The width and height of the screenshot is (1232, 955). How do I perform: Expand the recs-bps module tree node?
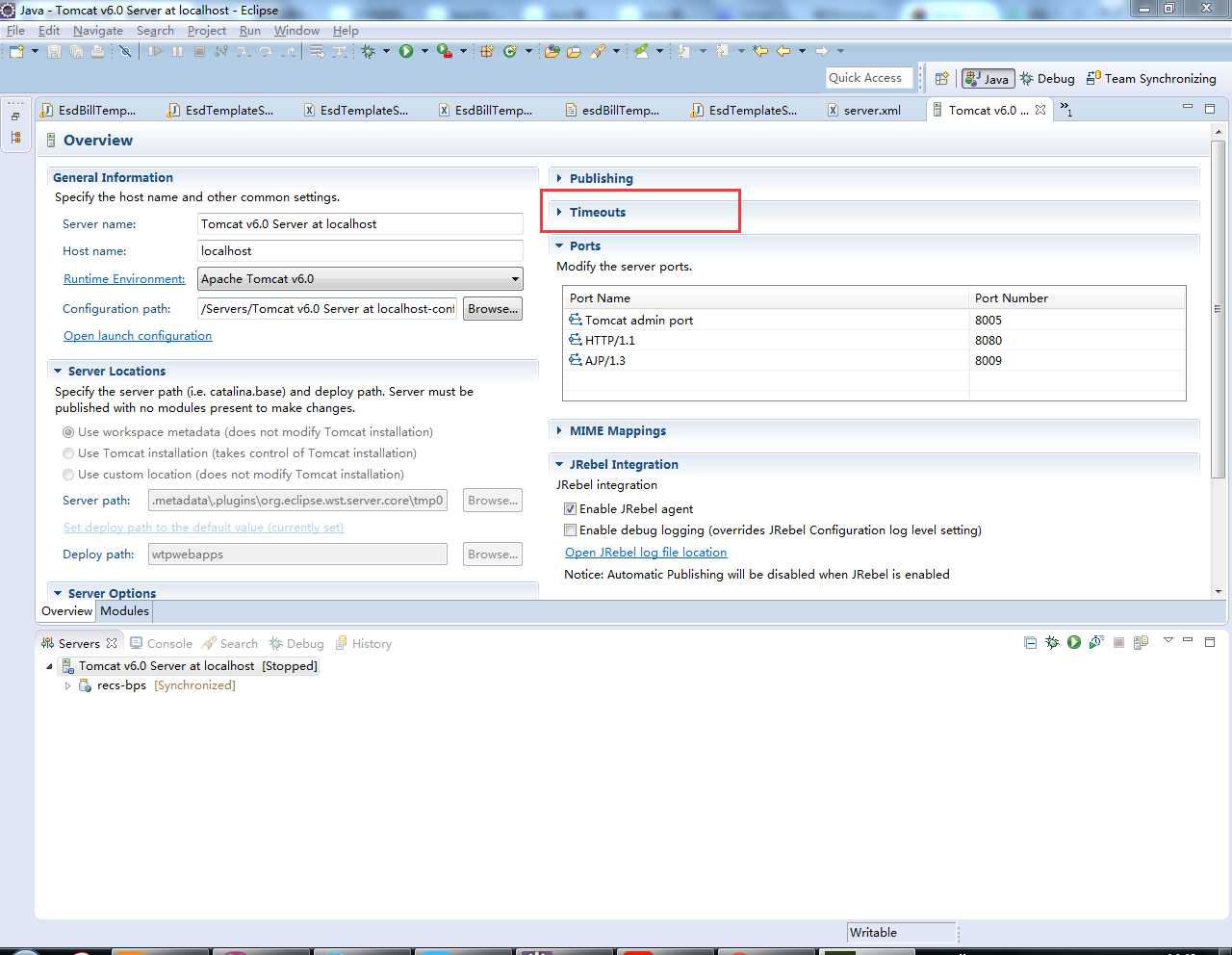point(67,685)
